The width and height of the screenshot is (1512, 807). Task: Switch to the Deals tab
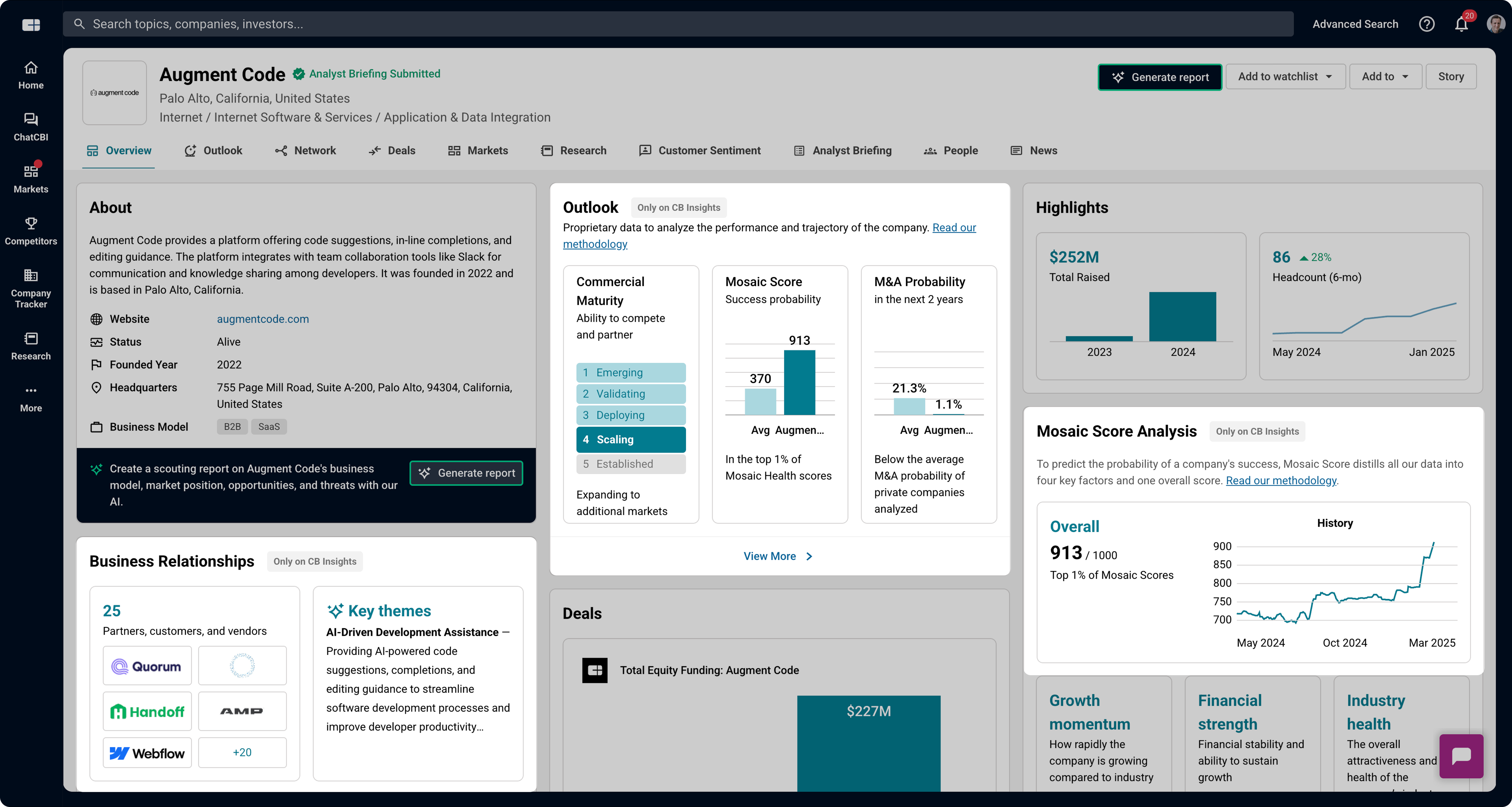tap(392, 150)
